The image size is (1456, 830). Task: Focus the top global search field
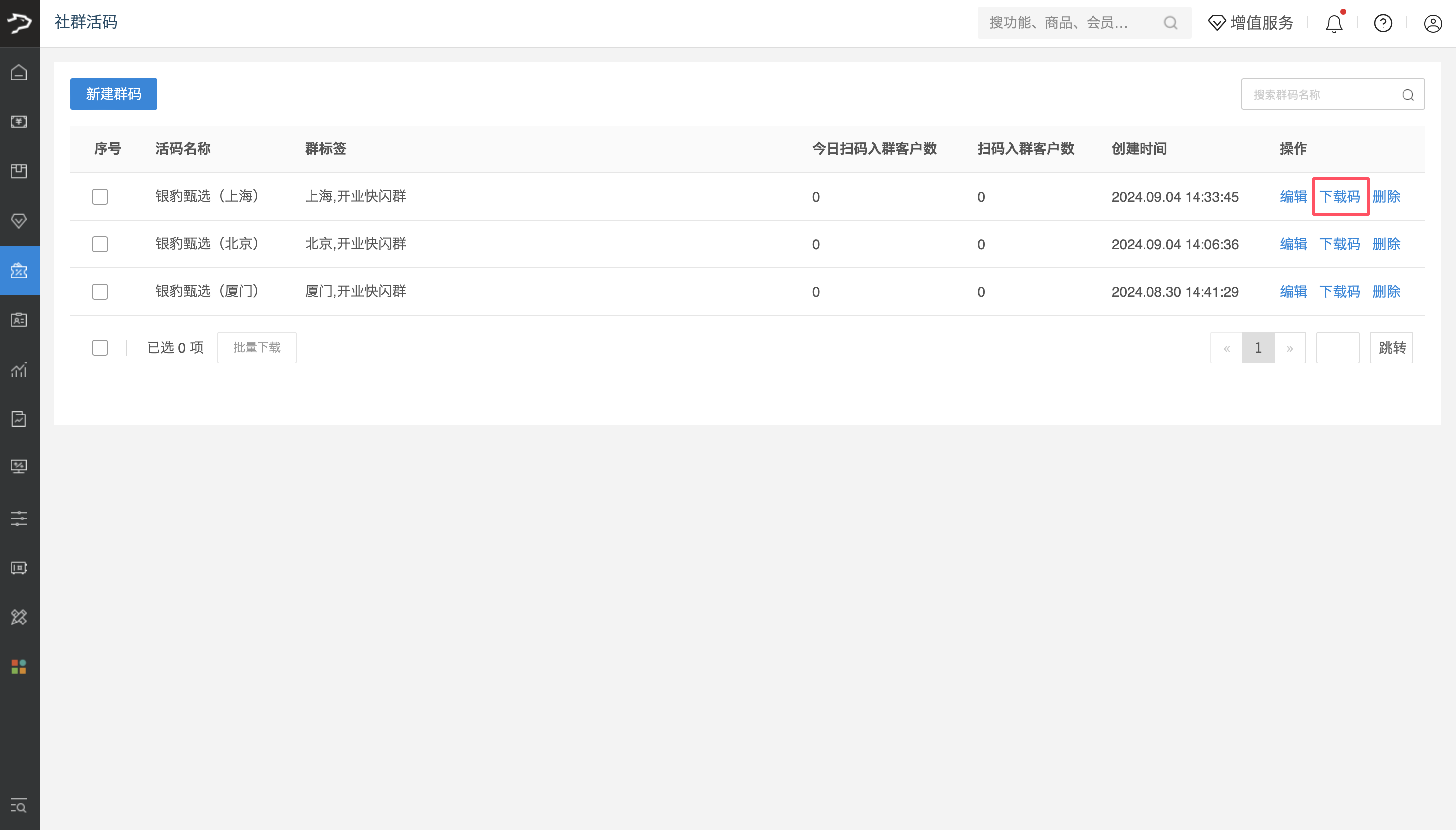[x=1084, y=23]
